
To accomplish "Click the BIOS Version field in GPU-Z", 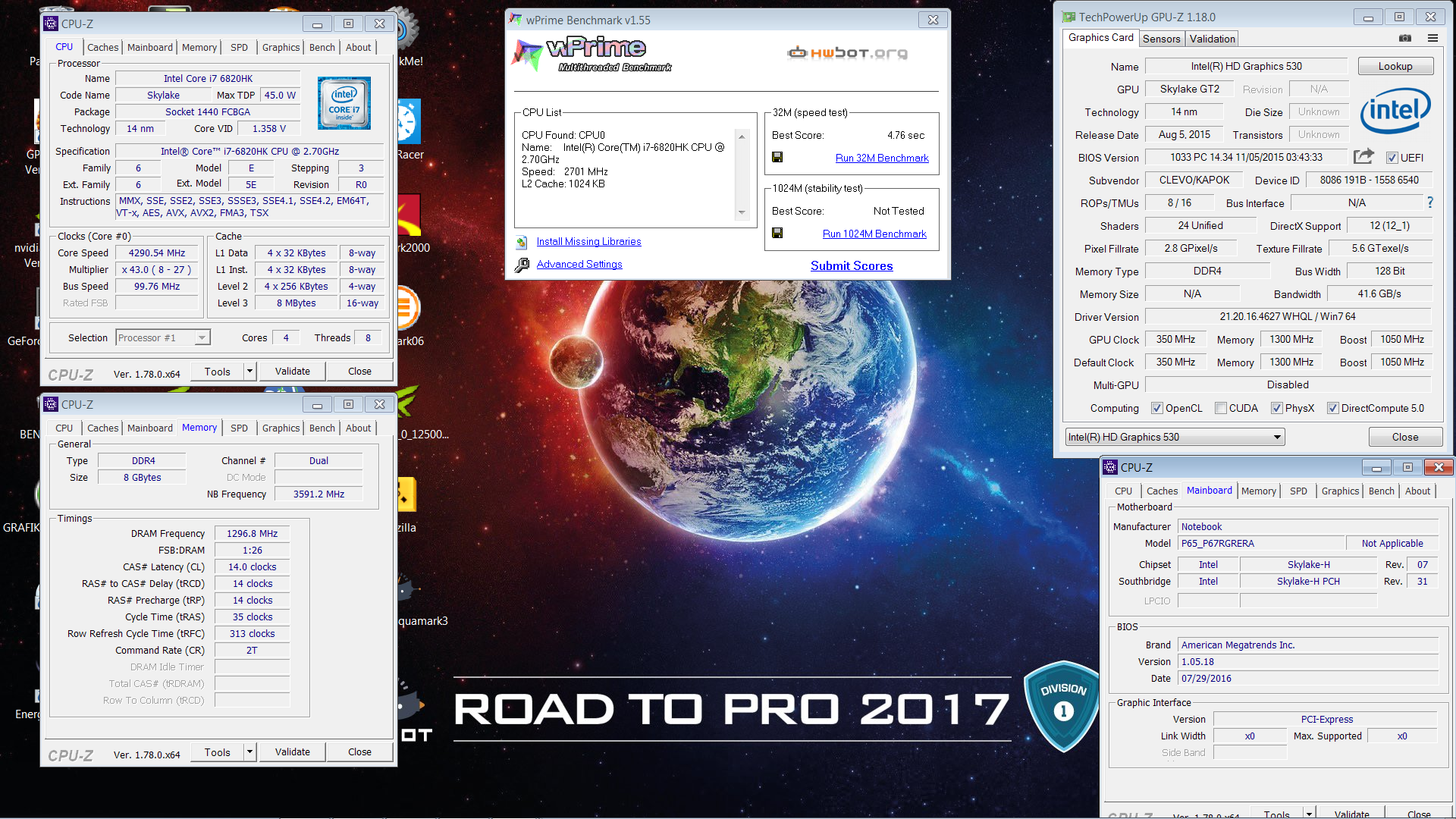I will 1246,157.
